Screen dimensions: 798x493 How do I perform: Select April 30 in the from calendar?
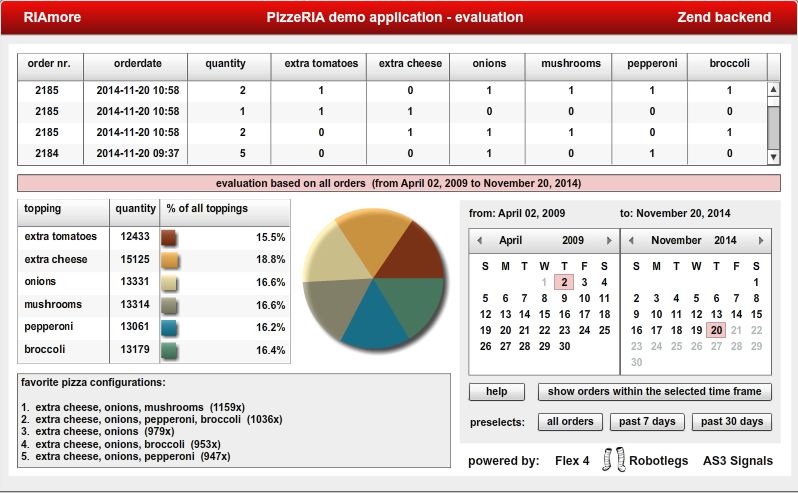[564, 346]
